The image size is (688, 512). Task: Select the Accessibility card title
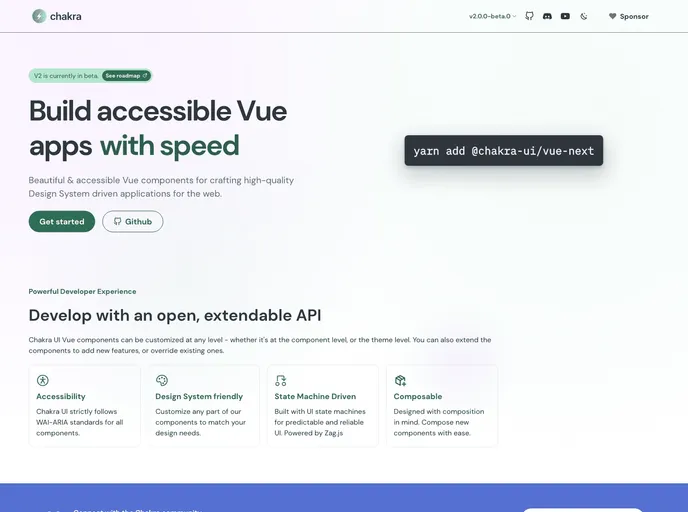(61, 397)
